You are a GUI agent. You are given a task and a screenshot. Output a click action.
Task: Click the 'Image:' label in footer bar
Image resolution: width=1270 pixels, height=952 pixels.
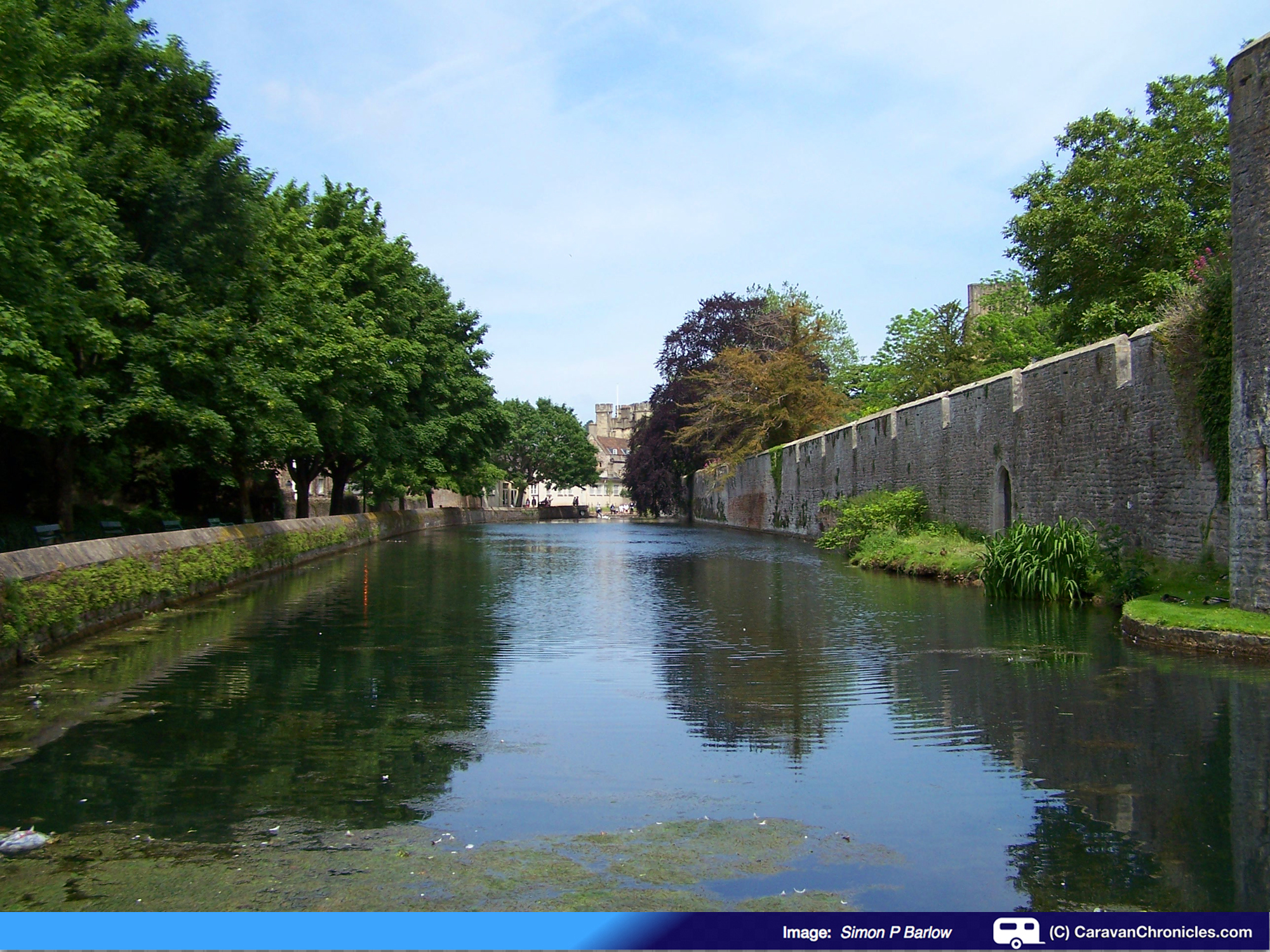coord(806,932)
